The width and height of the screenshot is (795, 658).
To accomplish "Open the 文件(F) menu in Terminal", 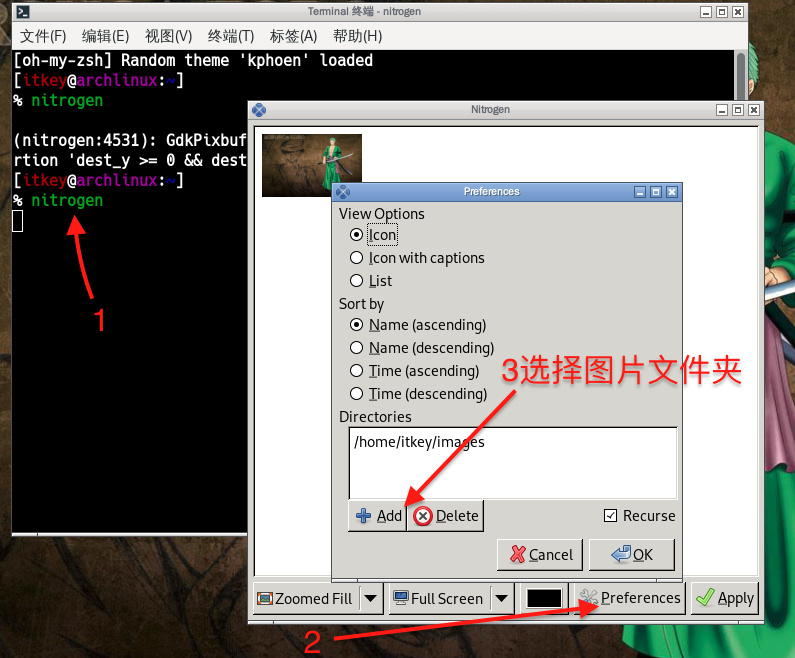I will pos(43,36).
